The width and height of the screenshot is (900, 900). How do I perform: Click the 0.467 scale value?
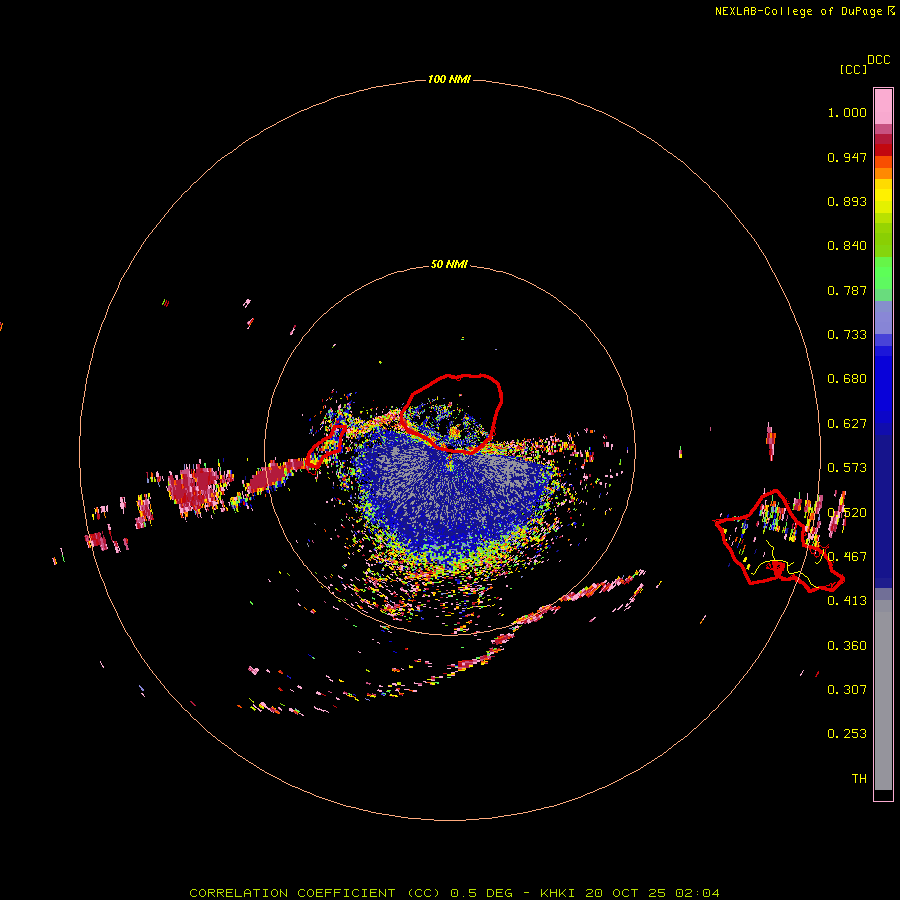pos(847,557)
